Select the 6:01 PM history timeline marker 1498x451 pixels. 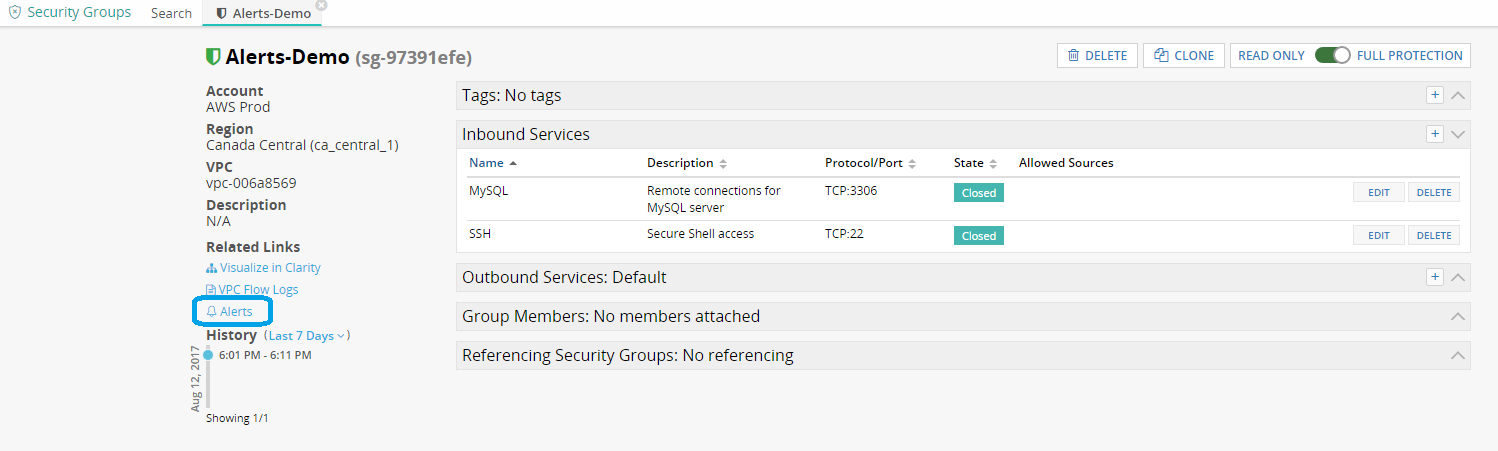(208, 355)
